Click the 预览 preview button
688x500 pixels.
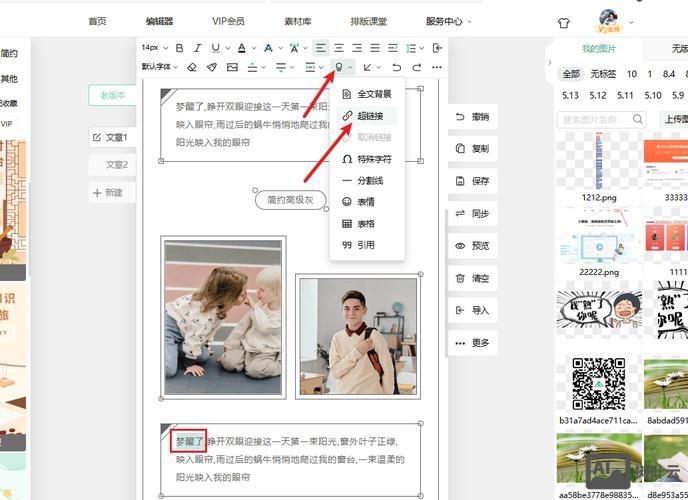coord(471,246)
